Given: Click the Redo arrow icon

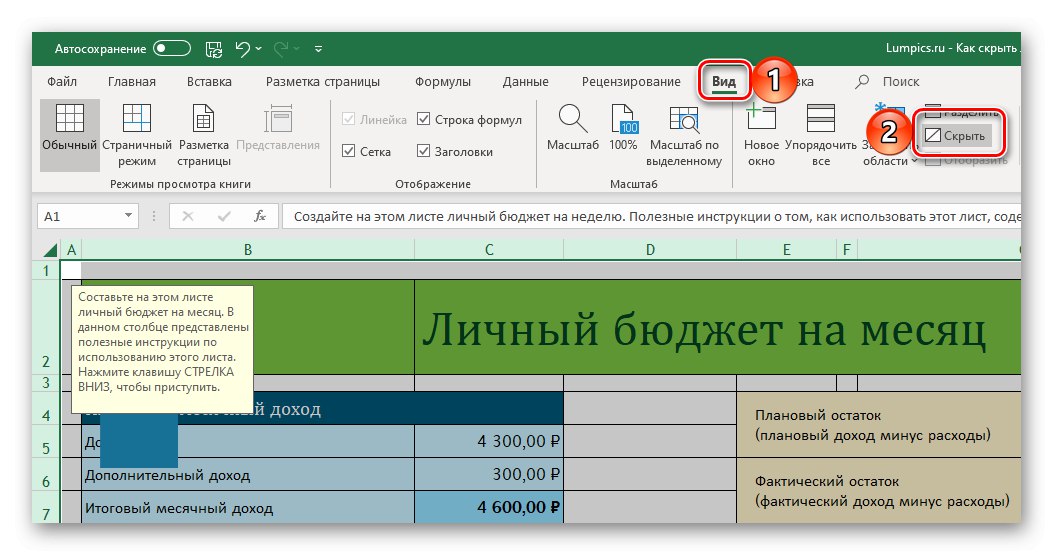Looking at the screenshot, I should (x=281, y=48).
